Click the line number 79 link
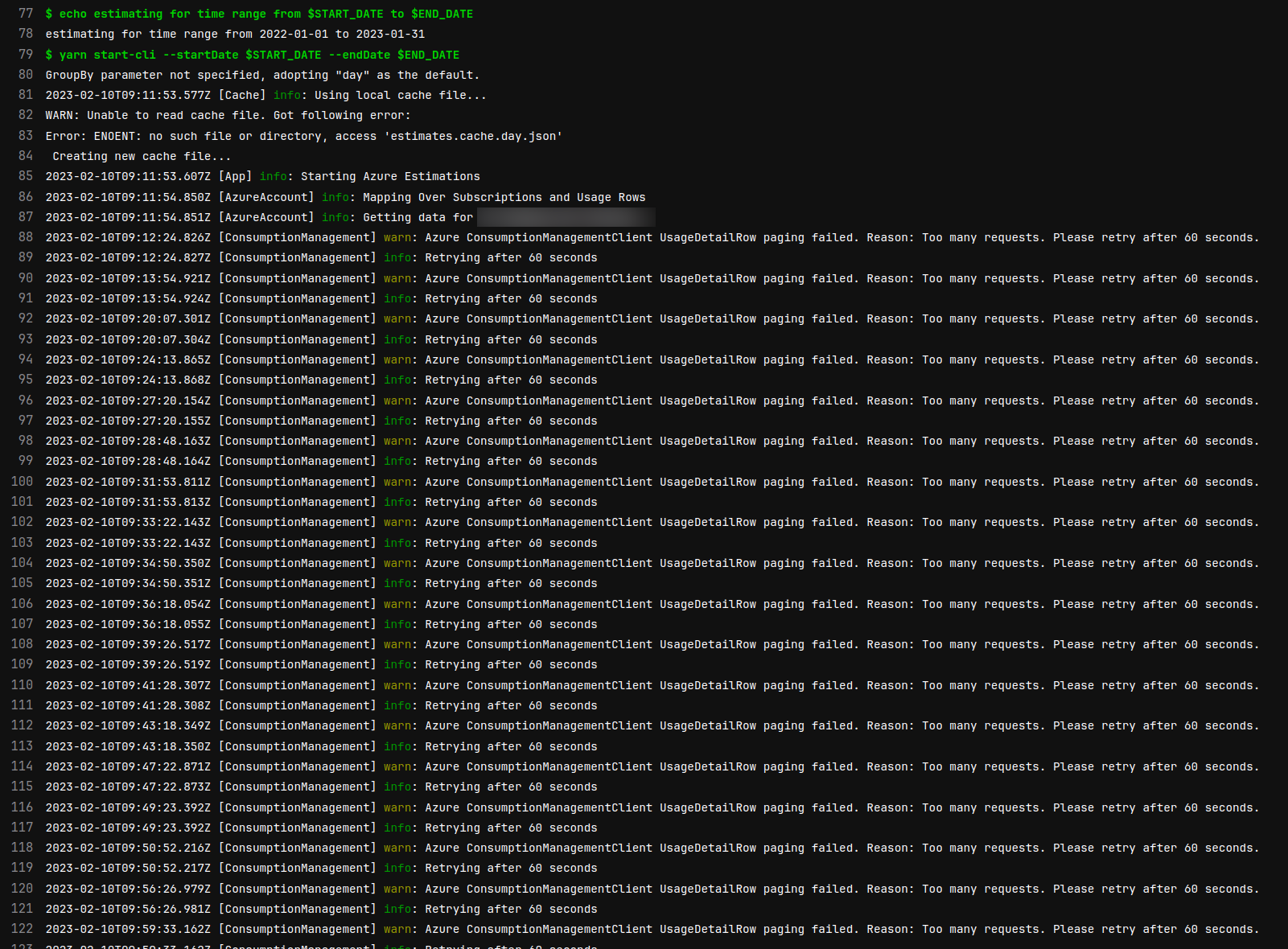This screenshot has width=1288, height=949. click(x=26, y=55)
